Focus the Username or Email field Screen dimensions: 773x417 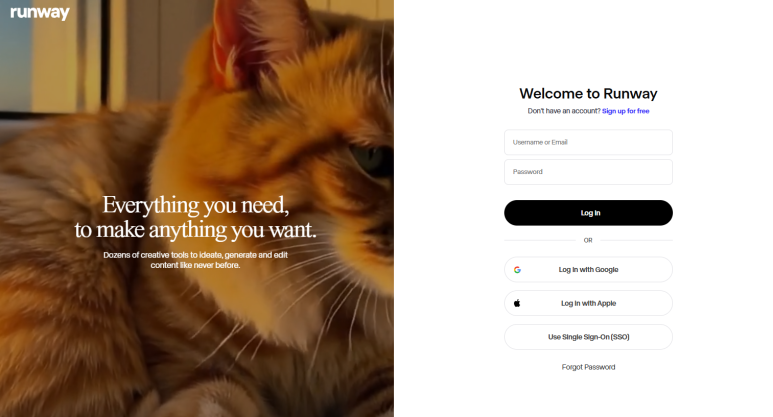tap(588, 142)
